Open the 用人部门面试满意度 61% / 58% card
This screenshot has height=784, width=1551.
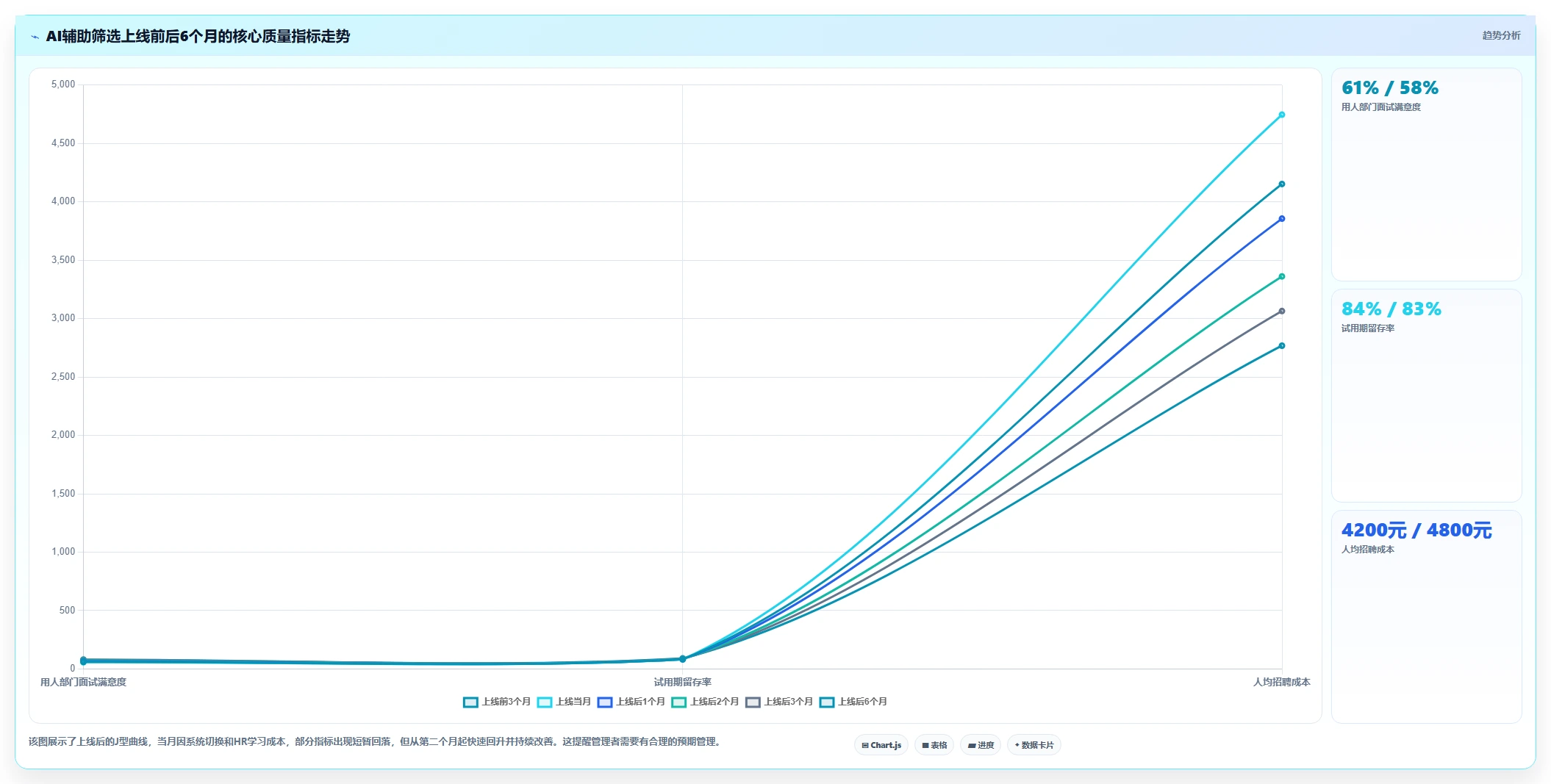point(1426,174)
